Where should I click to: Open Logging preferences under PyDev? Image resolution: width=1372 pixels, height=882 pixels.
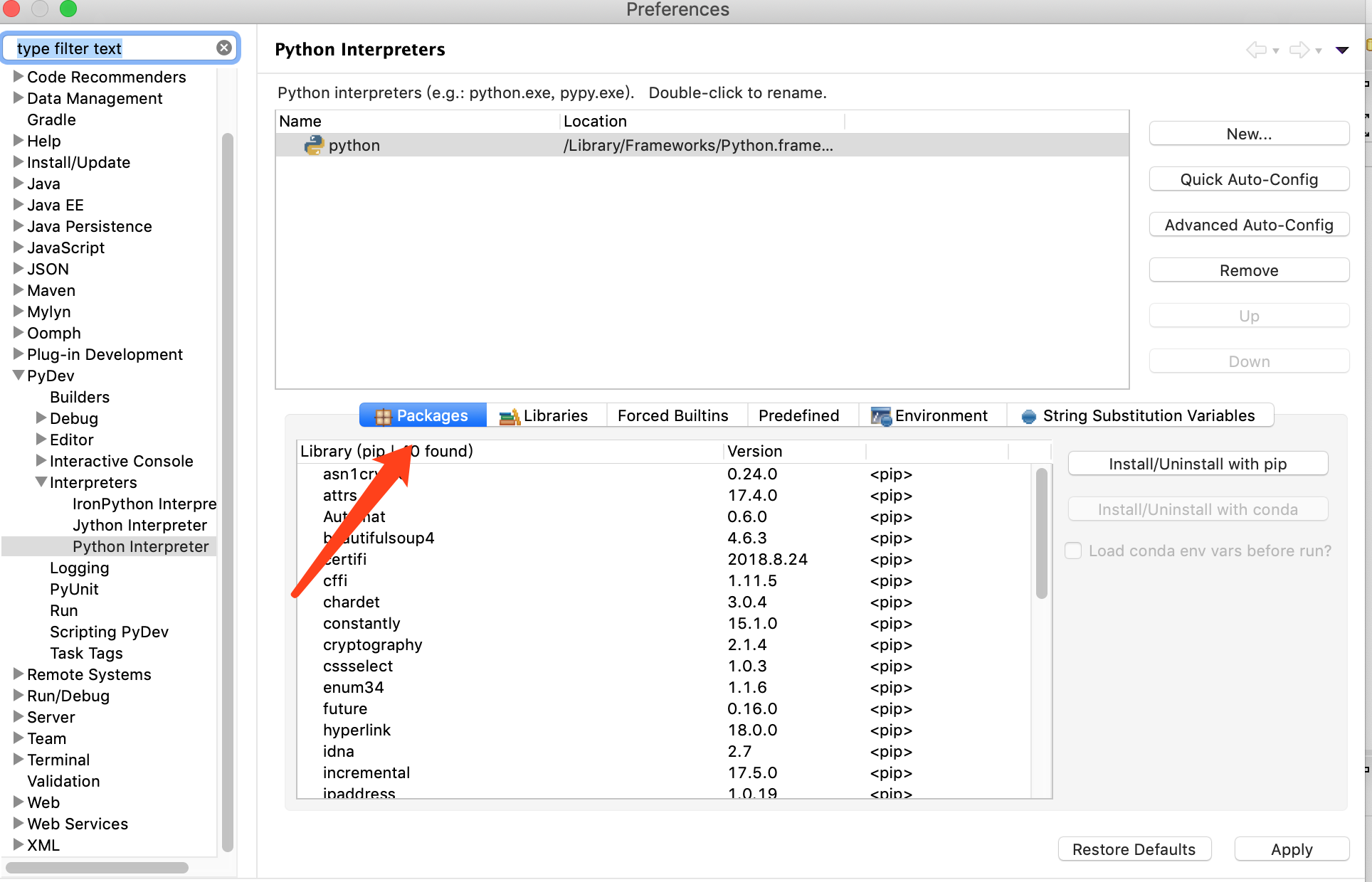80,568
